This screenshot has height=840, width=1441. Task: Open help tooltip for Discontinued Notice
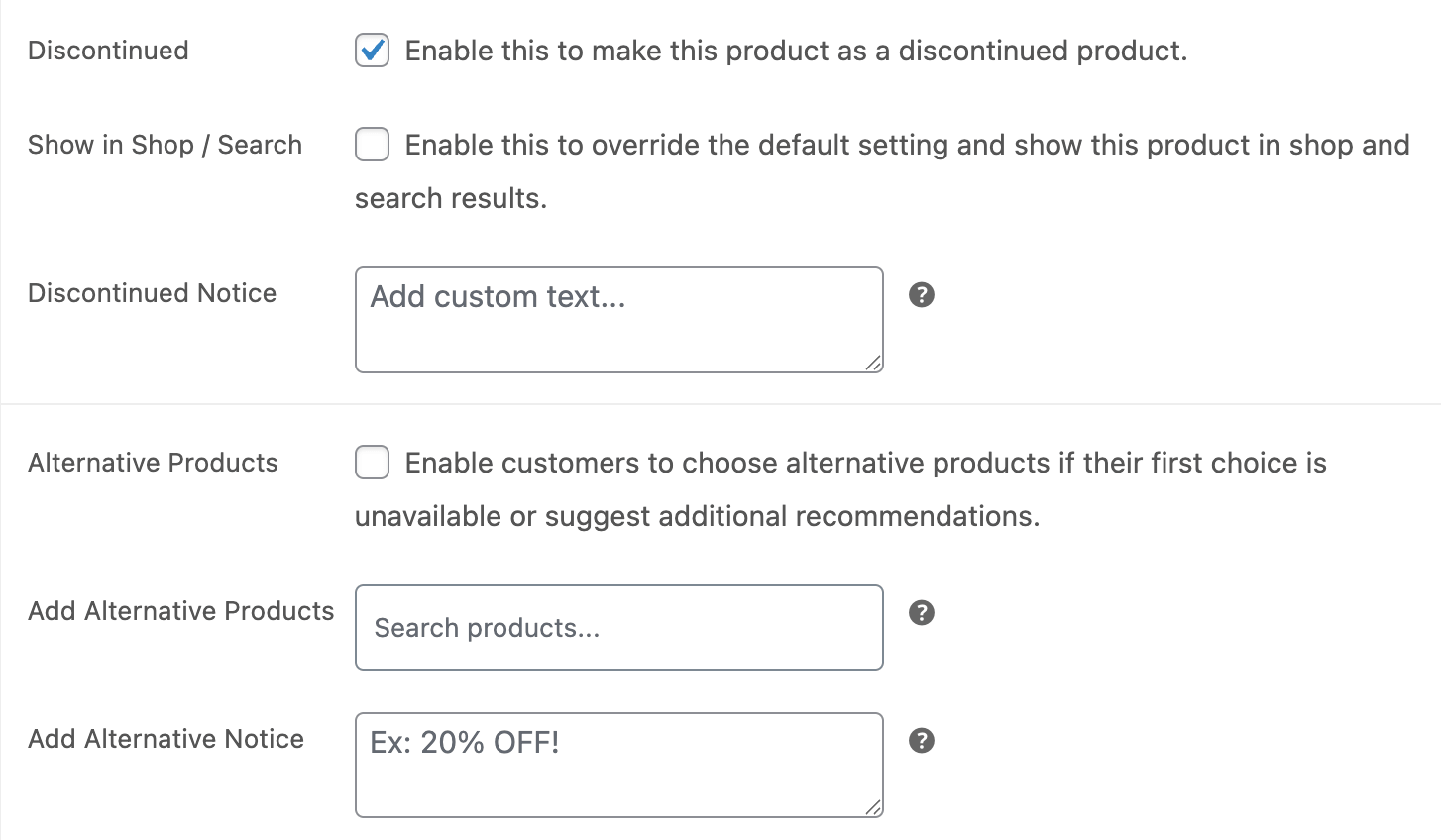click(922, 295)
